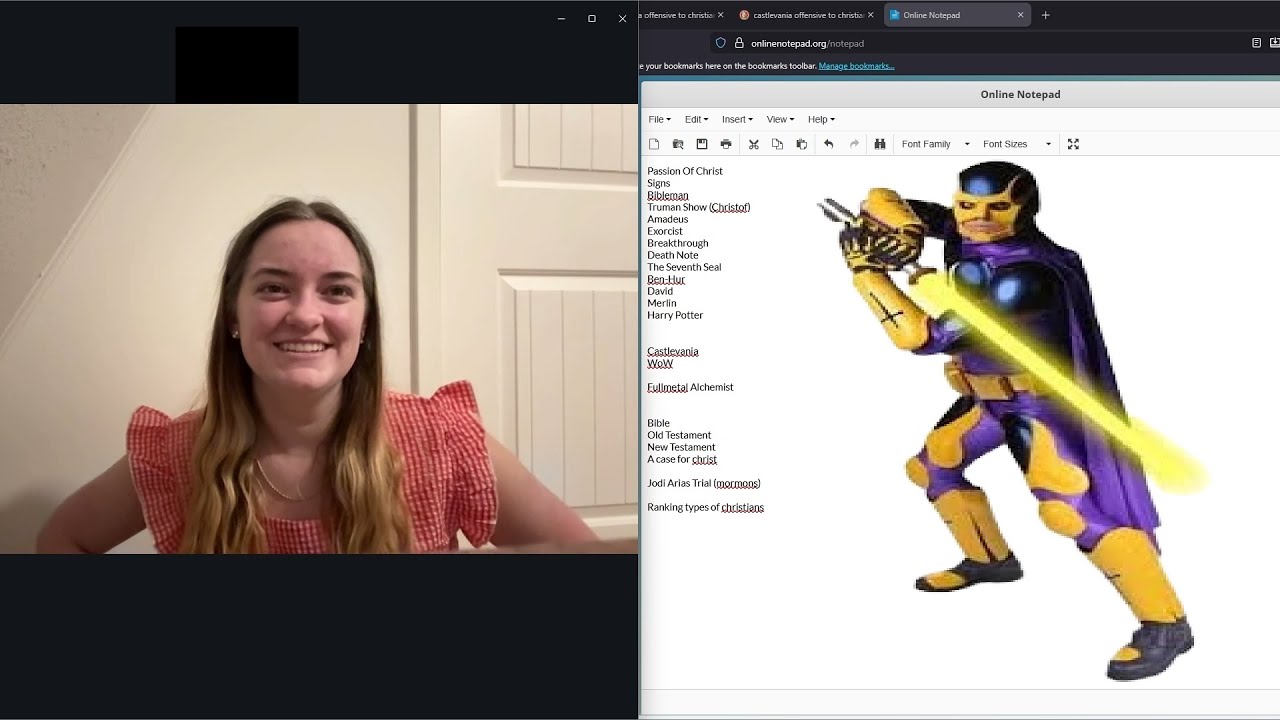
Task: Click the text 'The Seventh Seal'
Action: (x=683, y=267)
